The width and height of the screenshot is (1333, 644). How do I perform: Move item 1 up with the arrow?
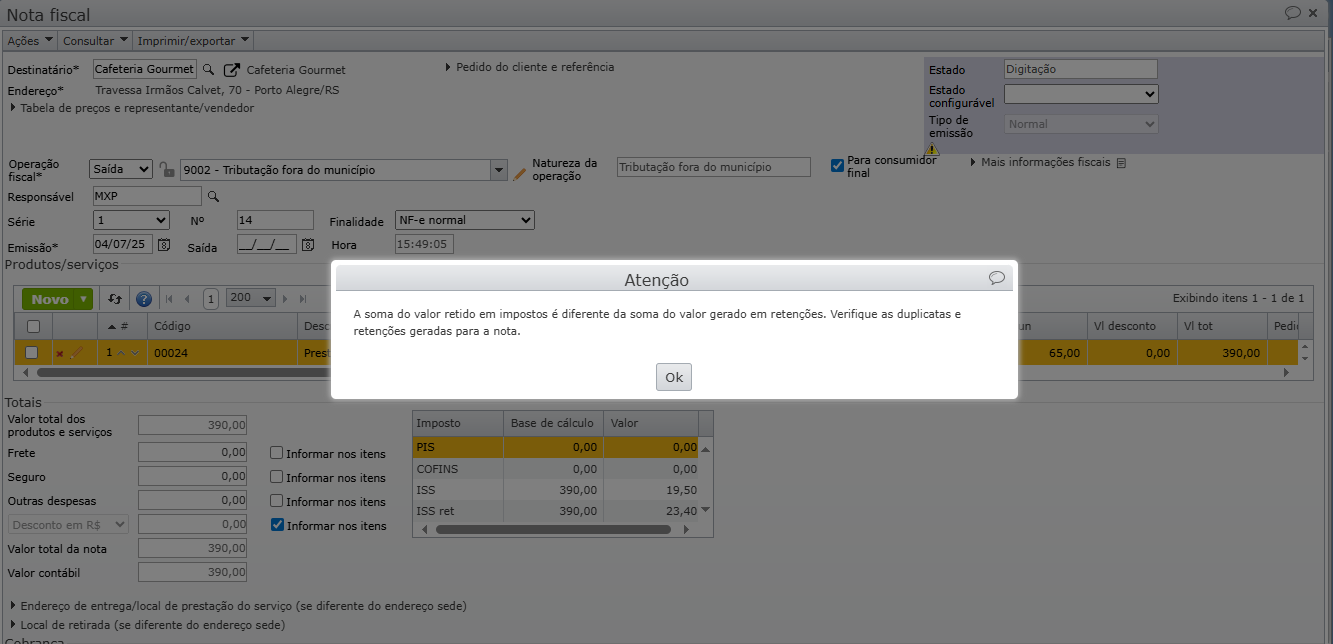pyautogui.click(x=121, y=353)
